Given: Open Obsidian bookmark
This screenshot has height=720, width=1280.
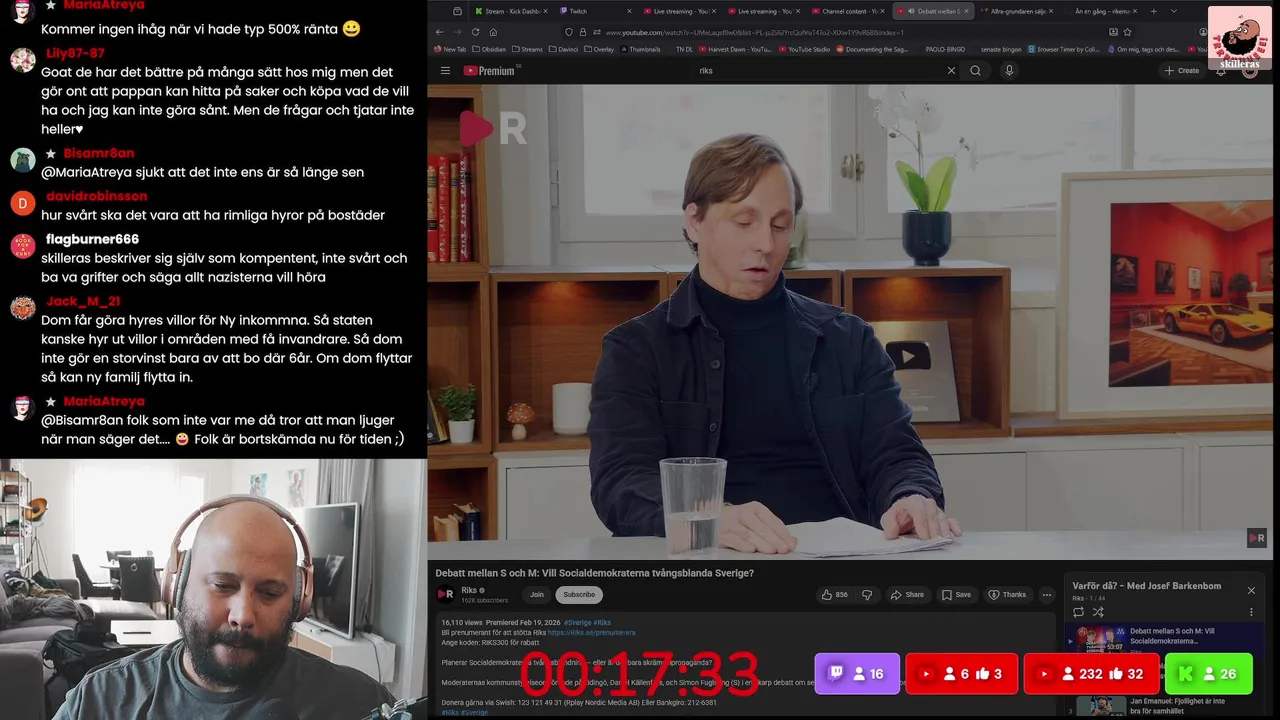Looking at the screenshot, I should (488, 49).
